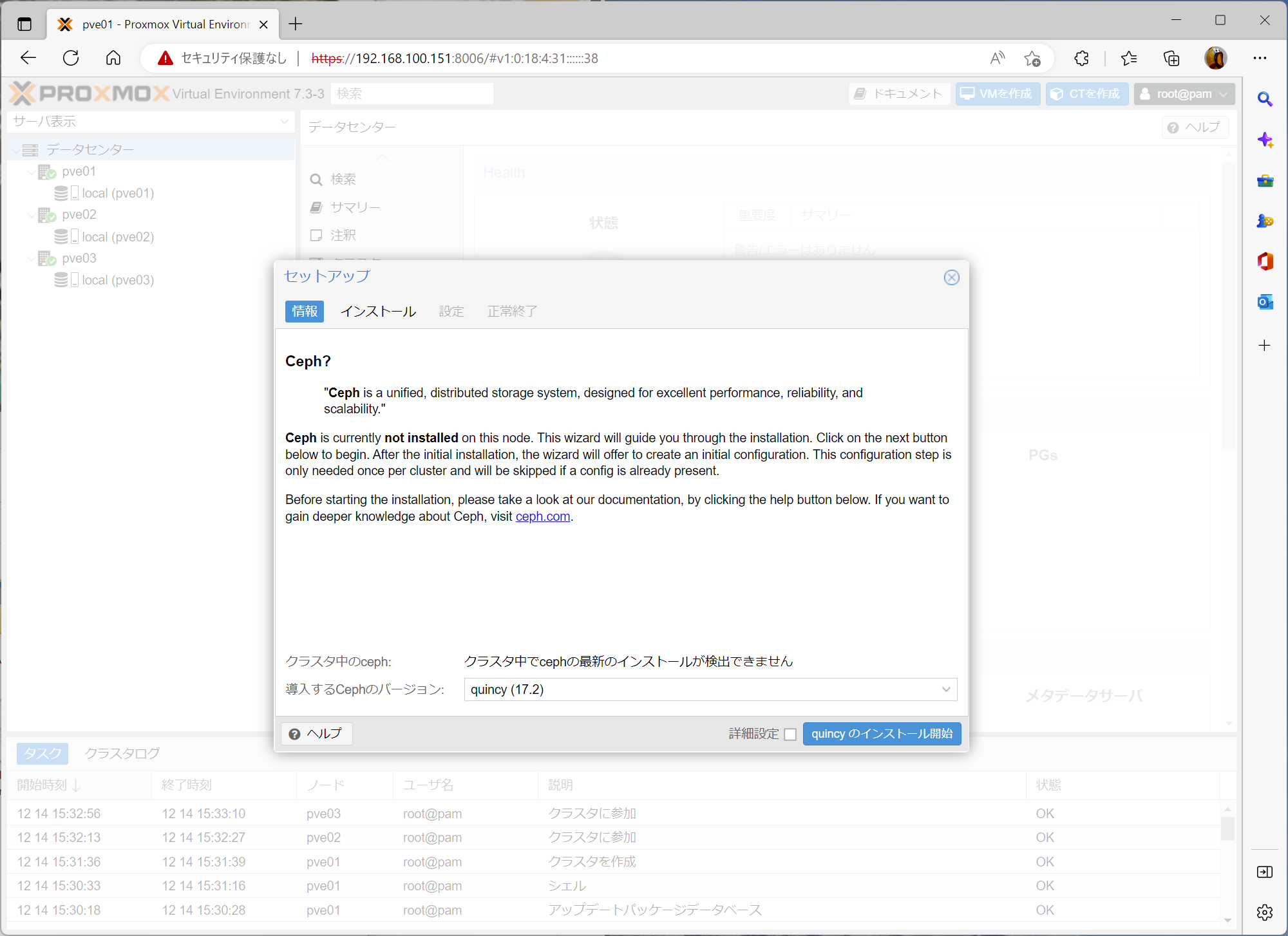Open a new browser tab
Image resolution: width=1288 pixels, height=936 pixels.
click(x=296, y=24)
